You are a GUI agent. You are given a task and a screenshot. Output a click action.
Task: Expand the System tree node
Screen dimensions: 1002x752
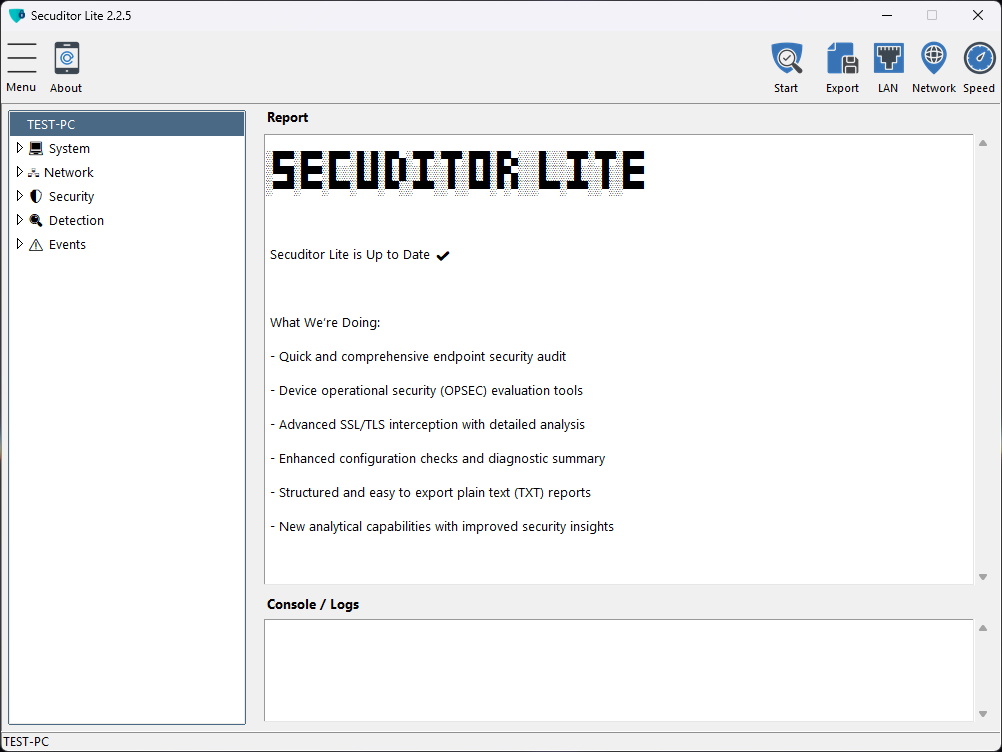pyautogui.click(x=19, y=148)
